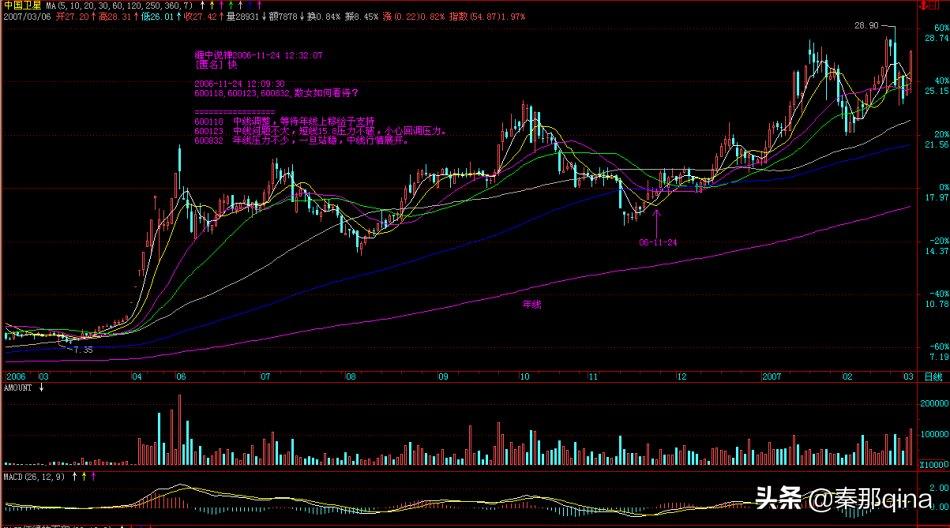Image resolution: width=950 pixels, height=528 pixels.
Task: Click the AMOUNT indicator label
Action: point(18,388)
